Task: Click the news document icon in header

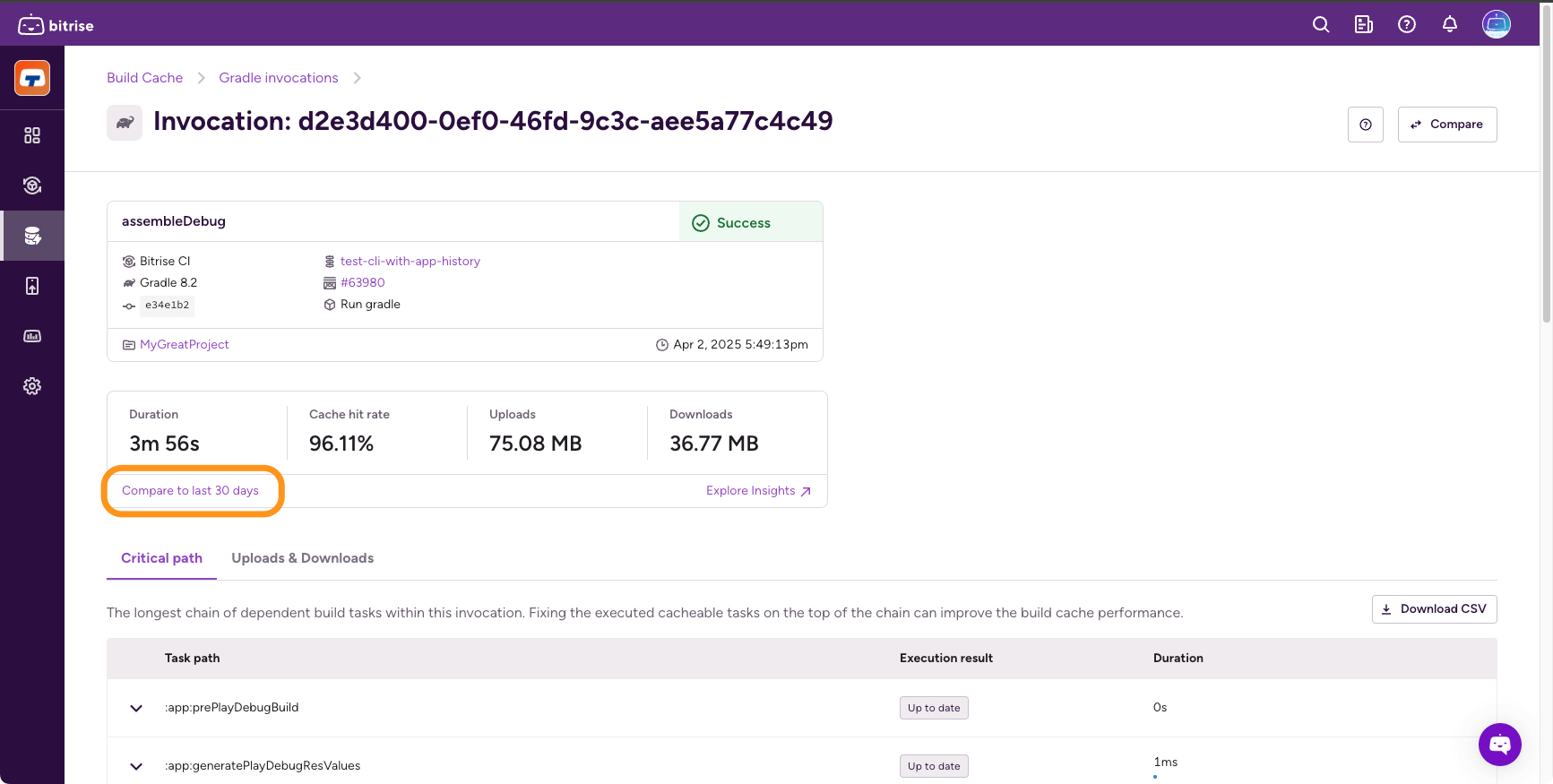Action: coord(1363,25)
